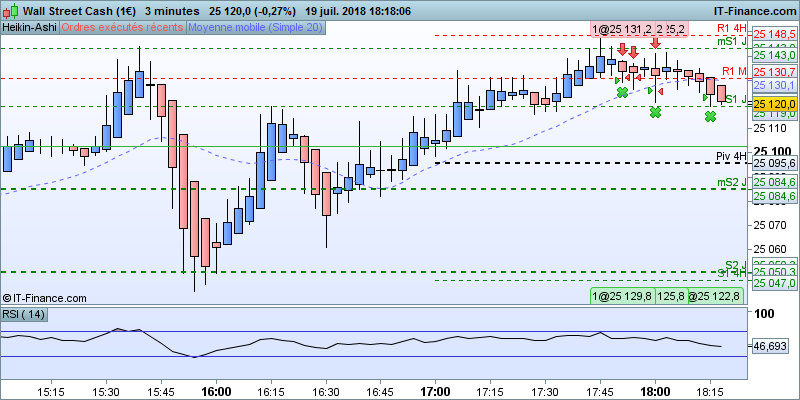800x400 pixels.
Task: Click the green X close marker at 18:00
Action: click(656, 112)
